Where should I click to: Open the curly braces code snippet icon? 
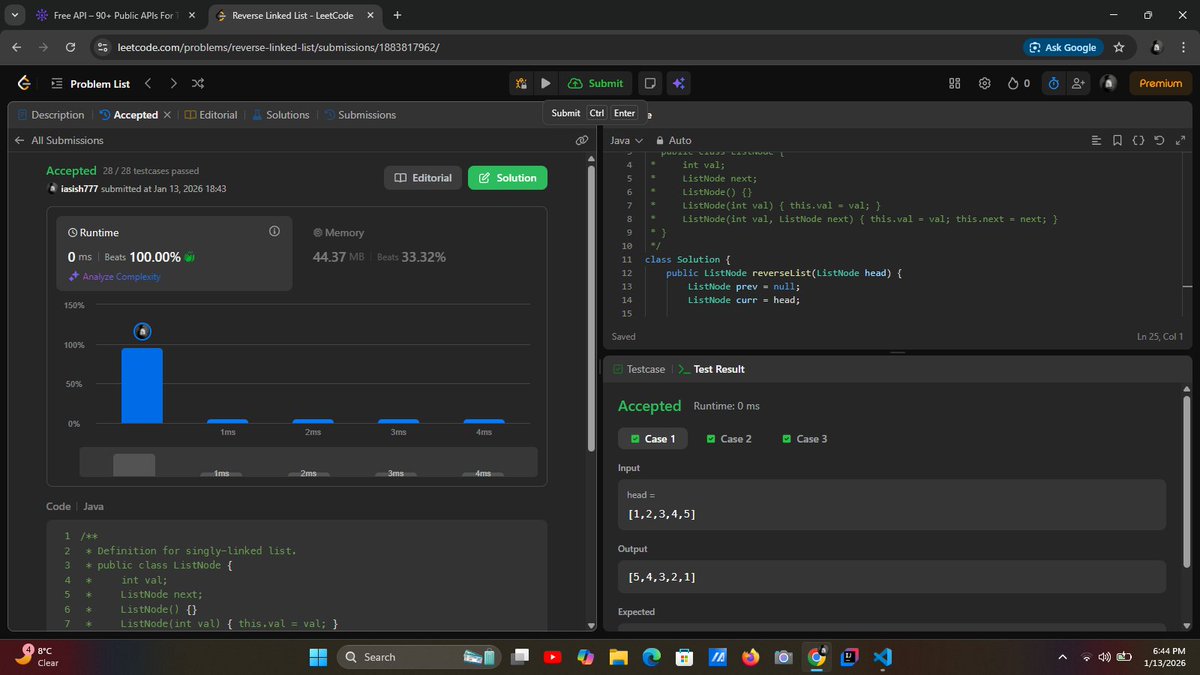click(1138, 141)
